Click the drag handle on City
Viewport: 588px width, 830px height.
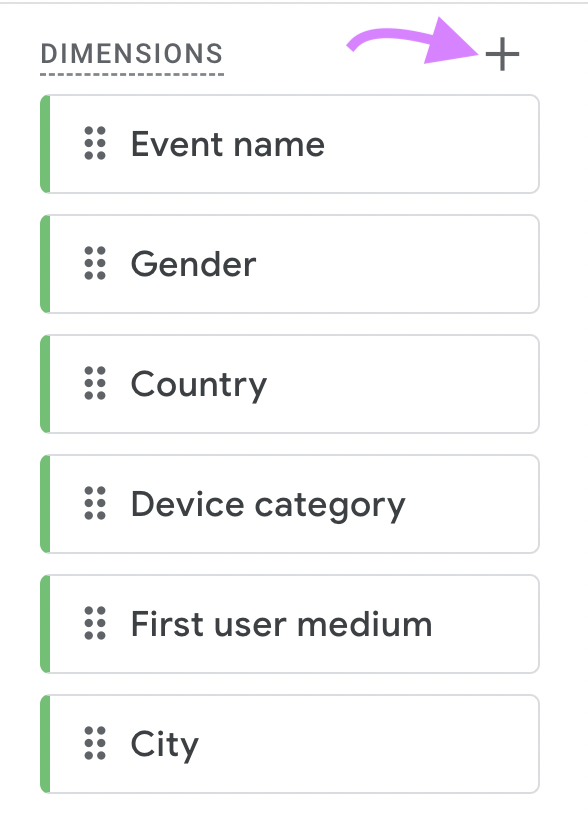[93, 744]
